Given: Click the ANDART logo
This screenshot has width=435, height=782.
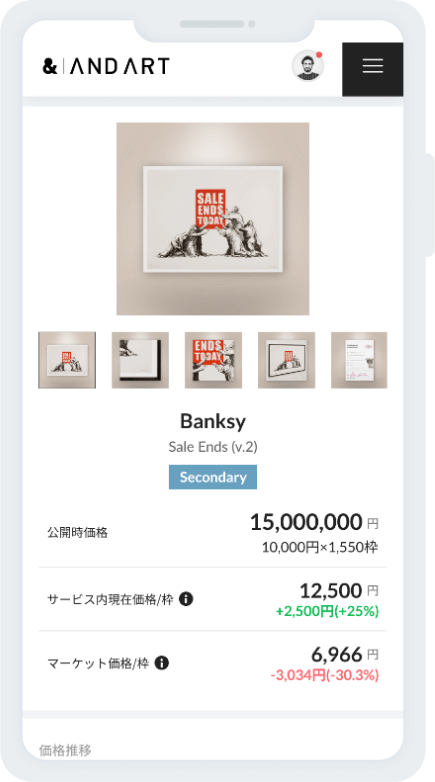Looking at the screenshot, I should pos(106,66).
